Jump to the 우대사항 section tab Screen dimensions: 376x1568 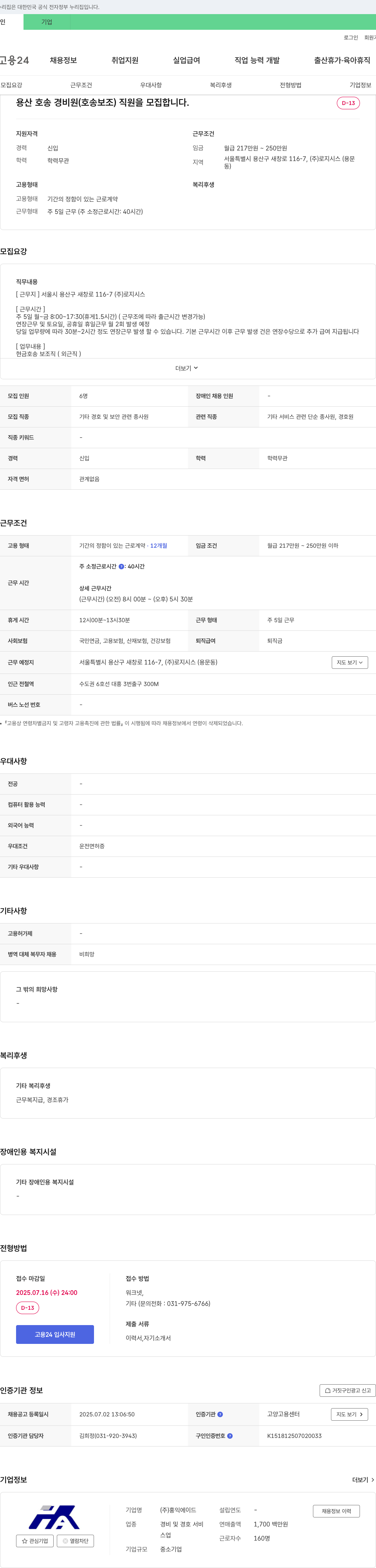[x=151, y=85]
